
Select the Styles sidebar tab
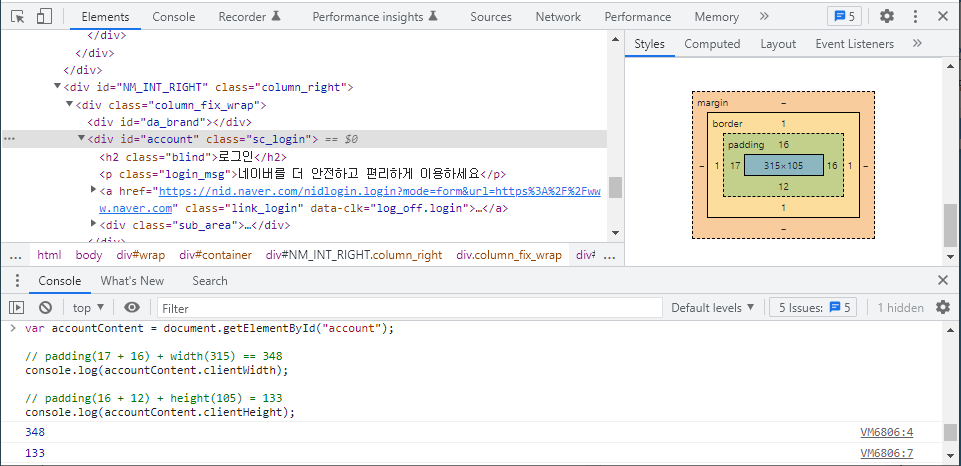tap(649, 44)
